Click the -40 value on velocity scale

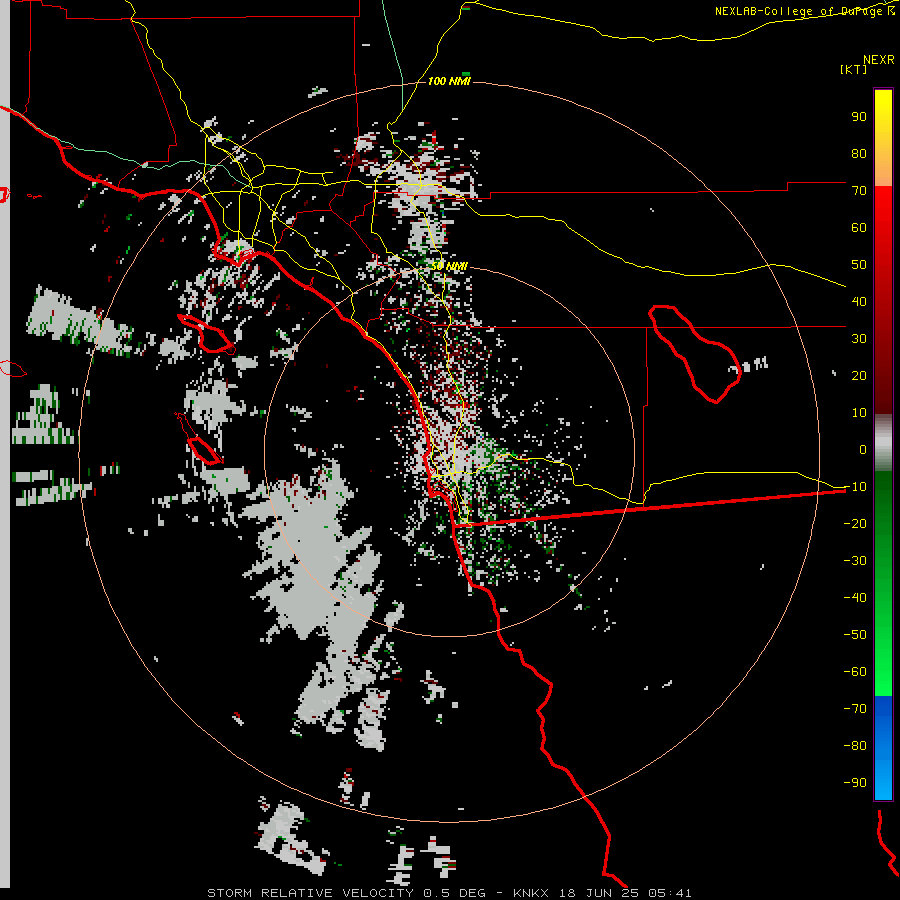tap(855, 598)
